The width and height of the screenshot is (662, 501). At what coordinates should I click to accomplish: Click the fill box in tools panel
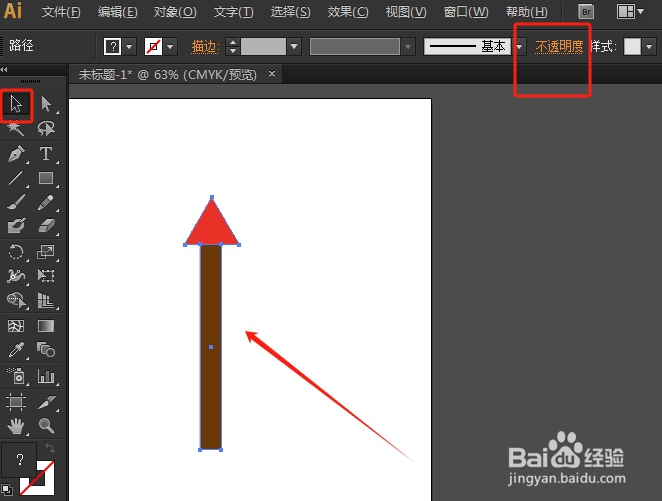[x=19, y=459]
